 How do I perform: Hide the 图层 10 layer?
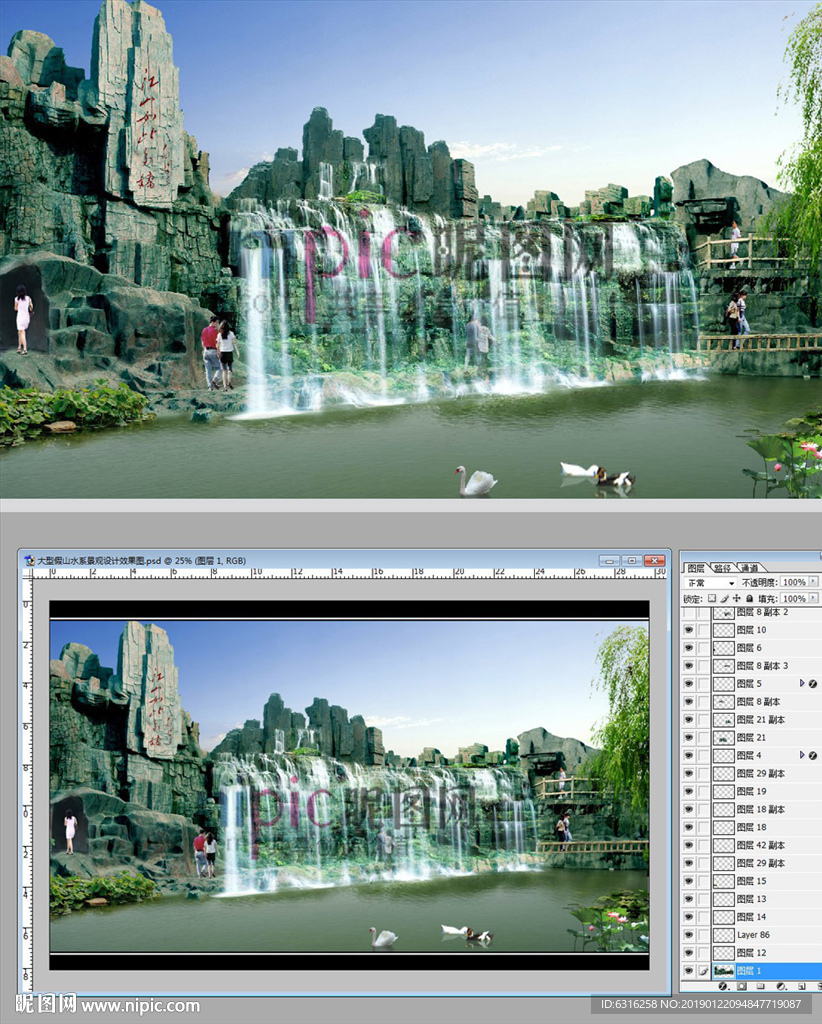point(688,630)
